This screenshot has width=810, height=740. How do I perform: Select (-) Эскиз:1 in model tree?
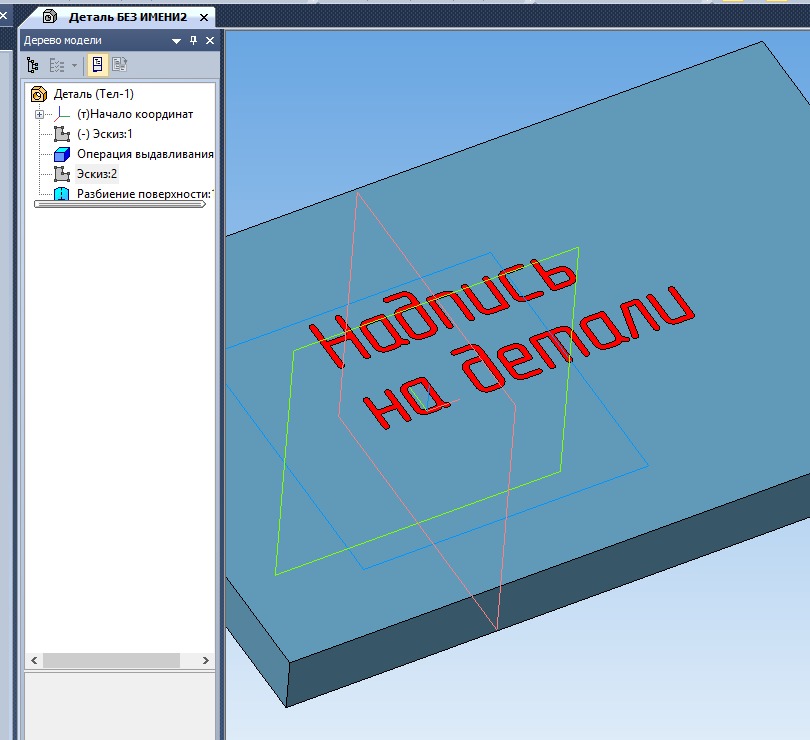click(104, 134)
